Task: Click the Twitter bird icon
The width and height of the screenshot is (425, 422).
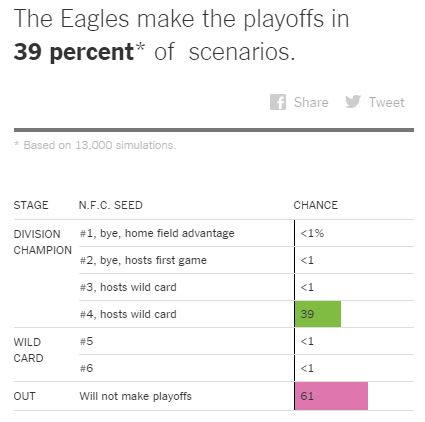Action: point(353,101)
